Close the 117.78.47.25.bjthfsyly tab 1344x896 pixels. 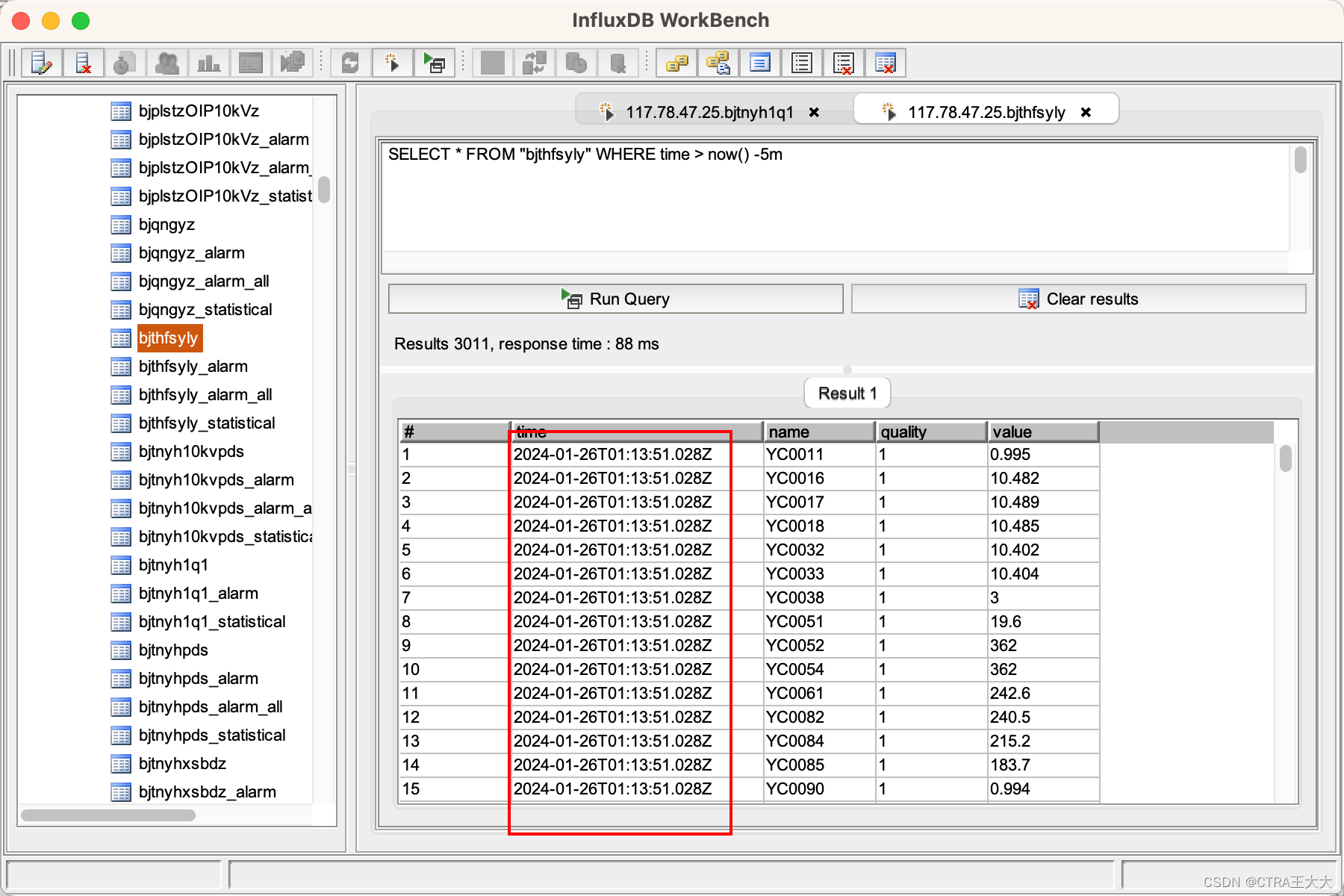pyautogui.click(x=1086, y=112)
